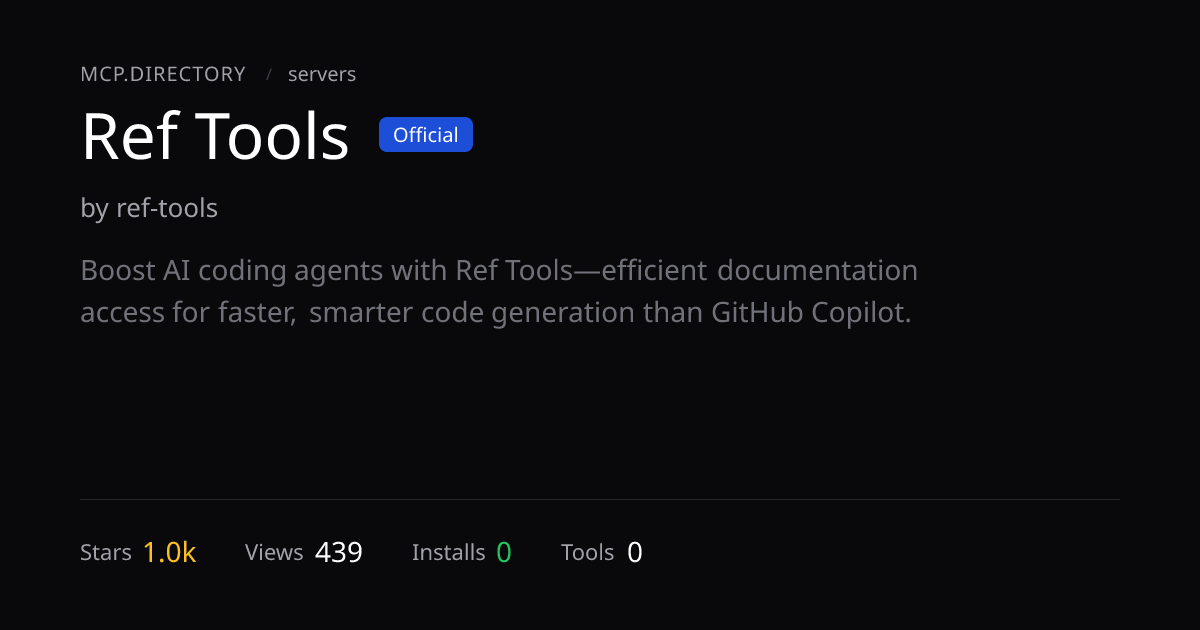Click the description text about AI coding agents
This screenshot has width=1200, height=630.
click(499, 291)
